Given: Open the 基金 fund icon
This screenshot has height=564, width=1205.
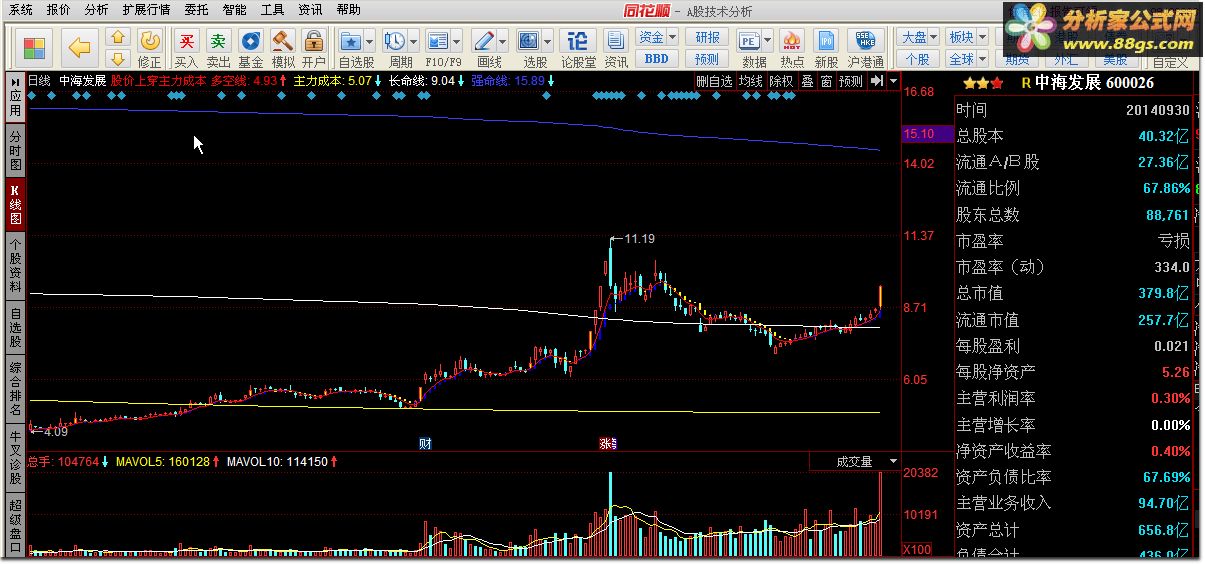Looking at the screenshot, I should click(x=250, y=41).
